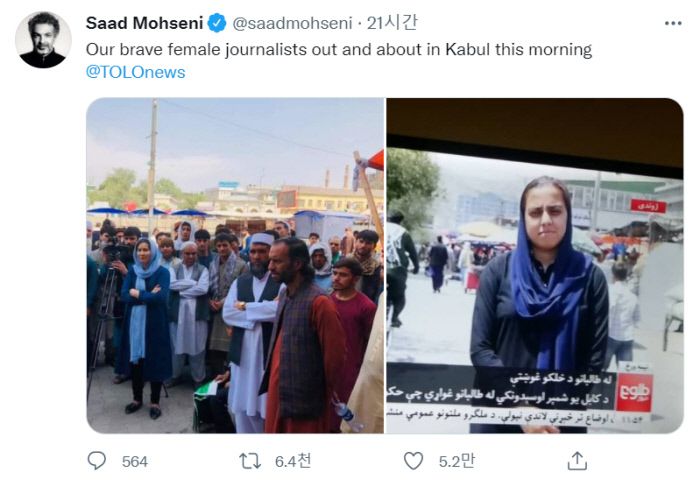The height and width of the screenshot is (486, 700).
Task: Click the 564 reply count
Action: coord(134,461)
